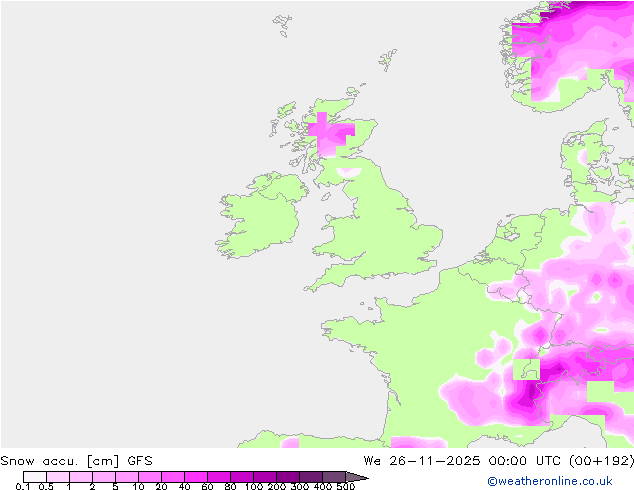Click the over-500 arrow end of the legend

point(356,477)
